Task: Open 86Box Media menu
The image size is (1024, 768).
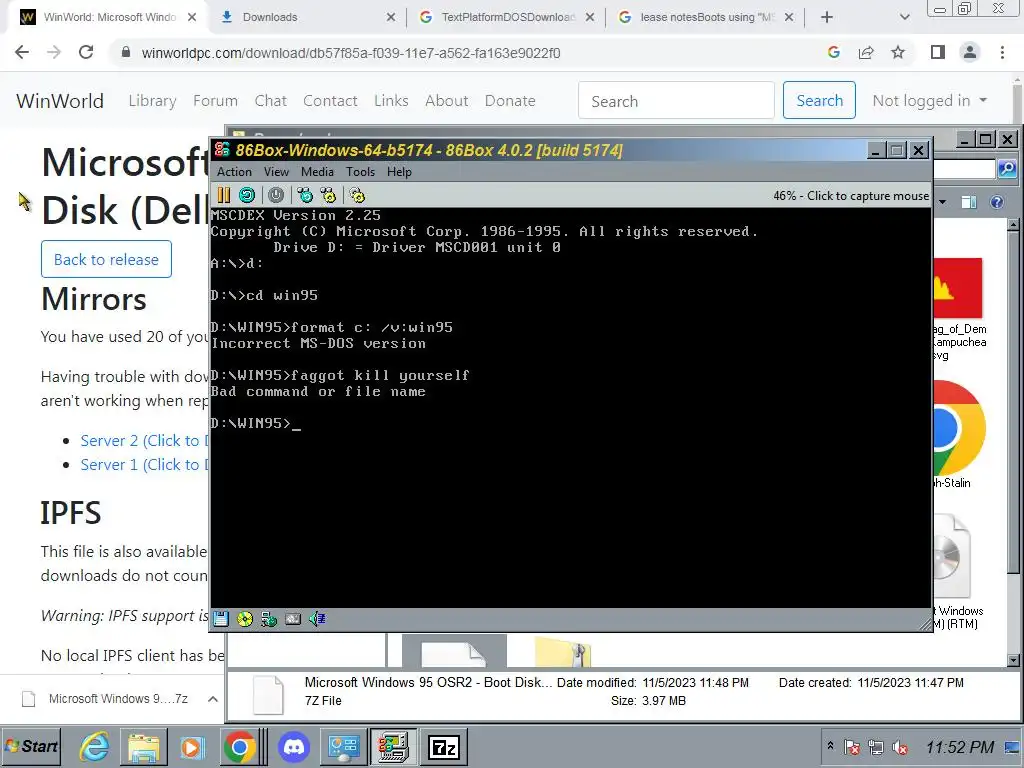Action: pyautogui.click(x=317, y=172)
